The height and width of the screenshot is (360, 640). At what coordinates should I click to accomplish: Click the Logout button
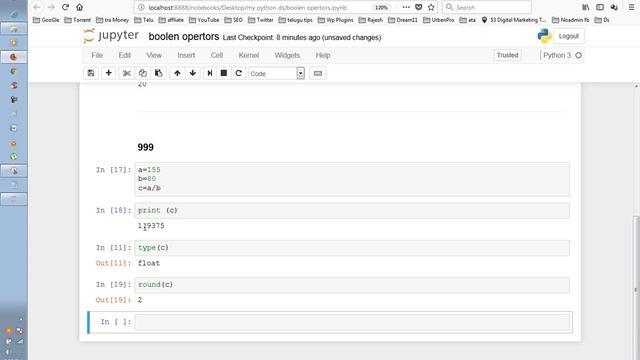[x=569, y=36]
